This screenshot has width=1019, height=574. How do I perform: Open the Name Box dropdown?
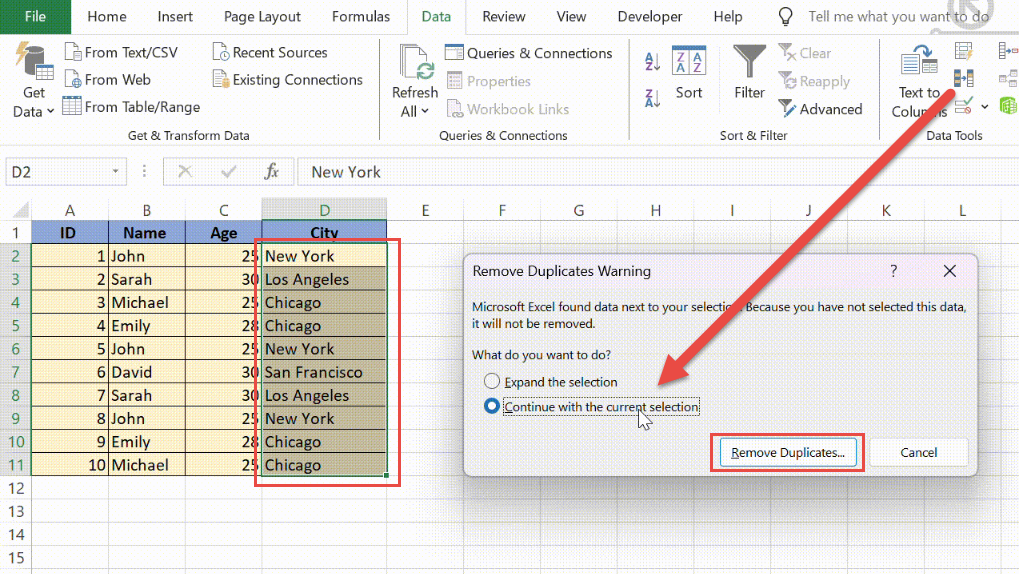115,172
